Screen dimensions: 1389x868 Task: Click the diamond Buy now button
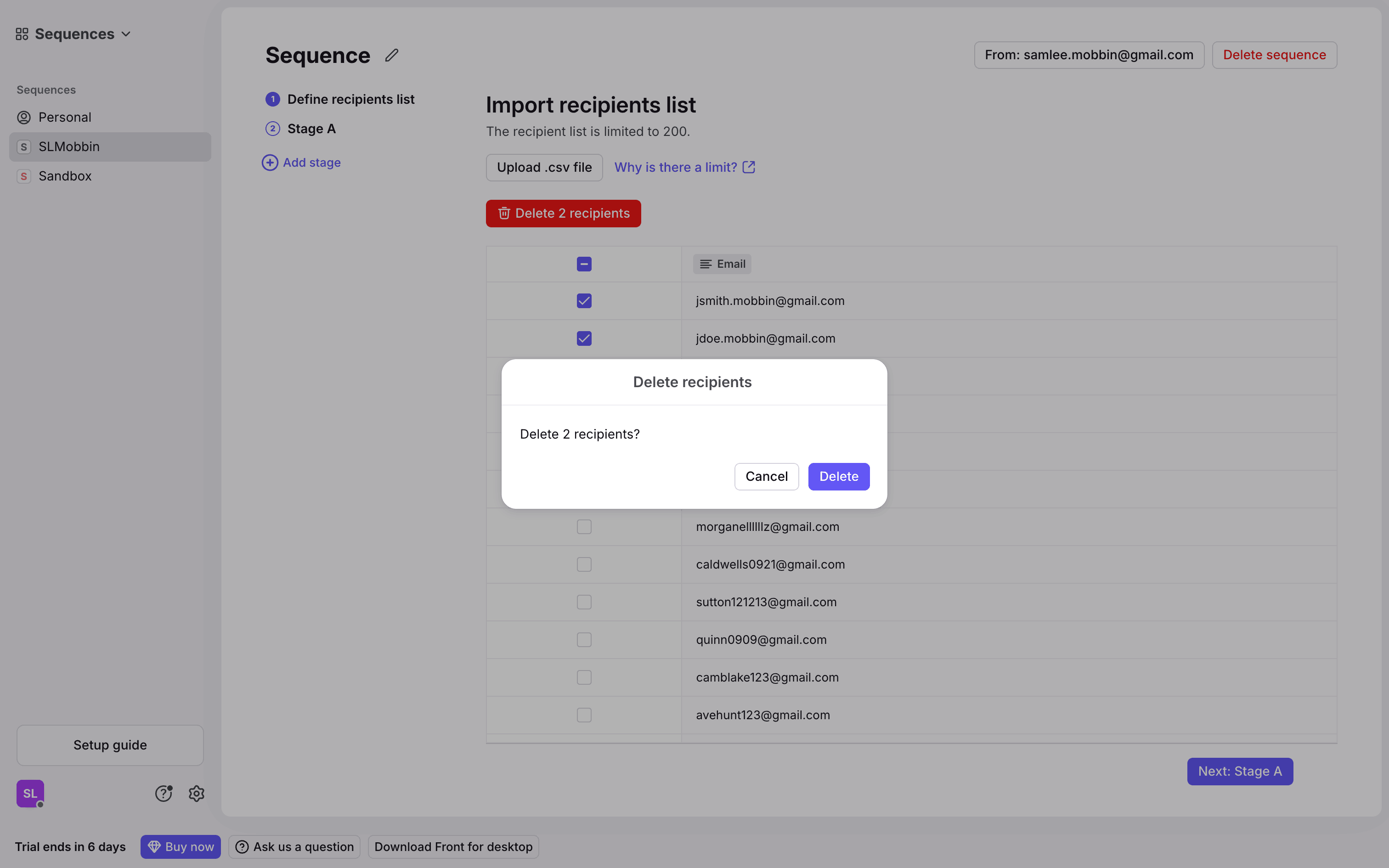[180, 847]
